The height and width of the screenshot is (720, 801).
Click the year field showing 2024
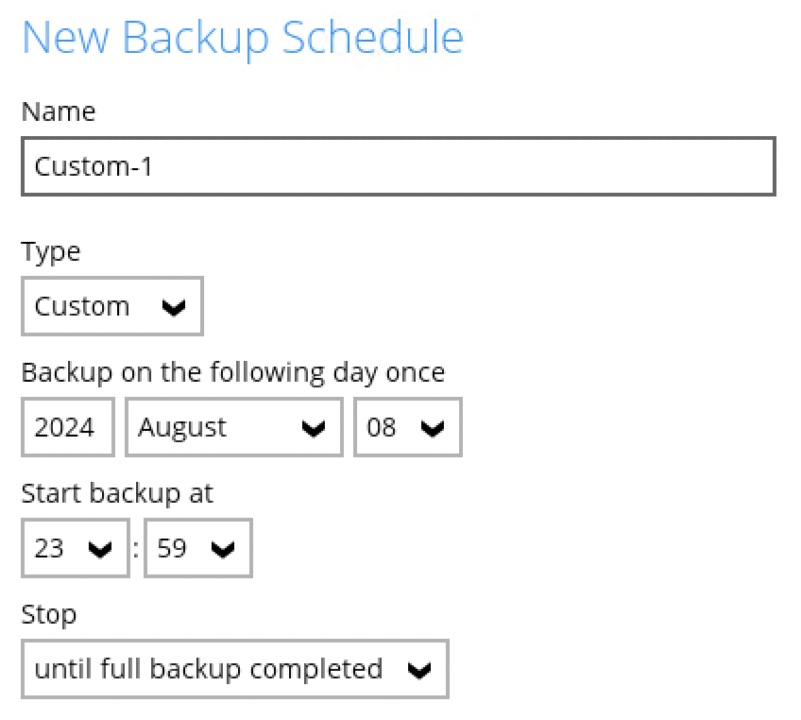coord(67,428)
